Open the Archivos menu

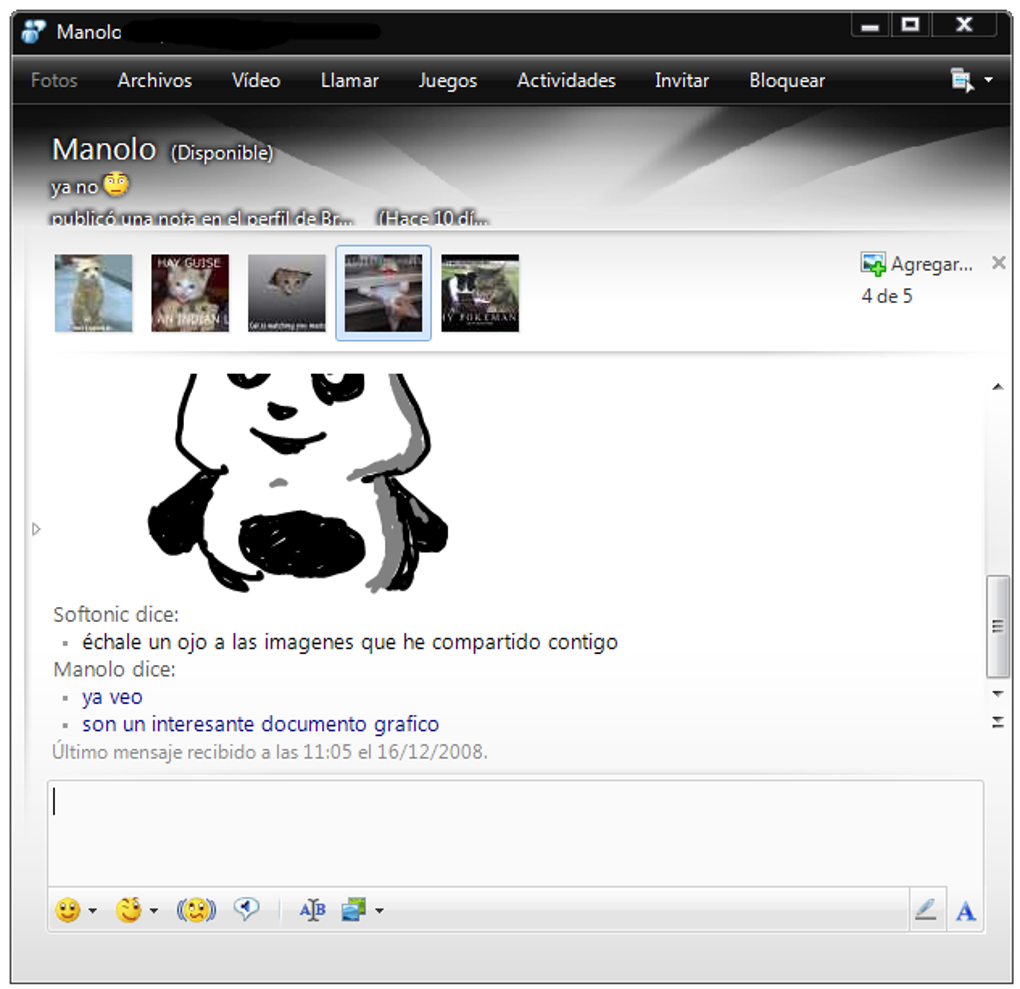pyautogui.click(x=155, y=80)
